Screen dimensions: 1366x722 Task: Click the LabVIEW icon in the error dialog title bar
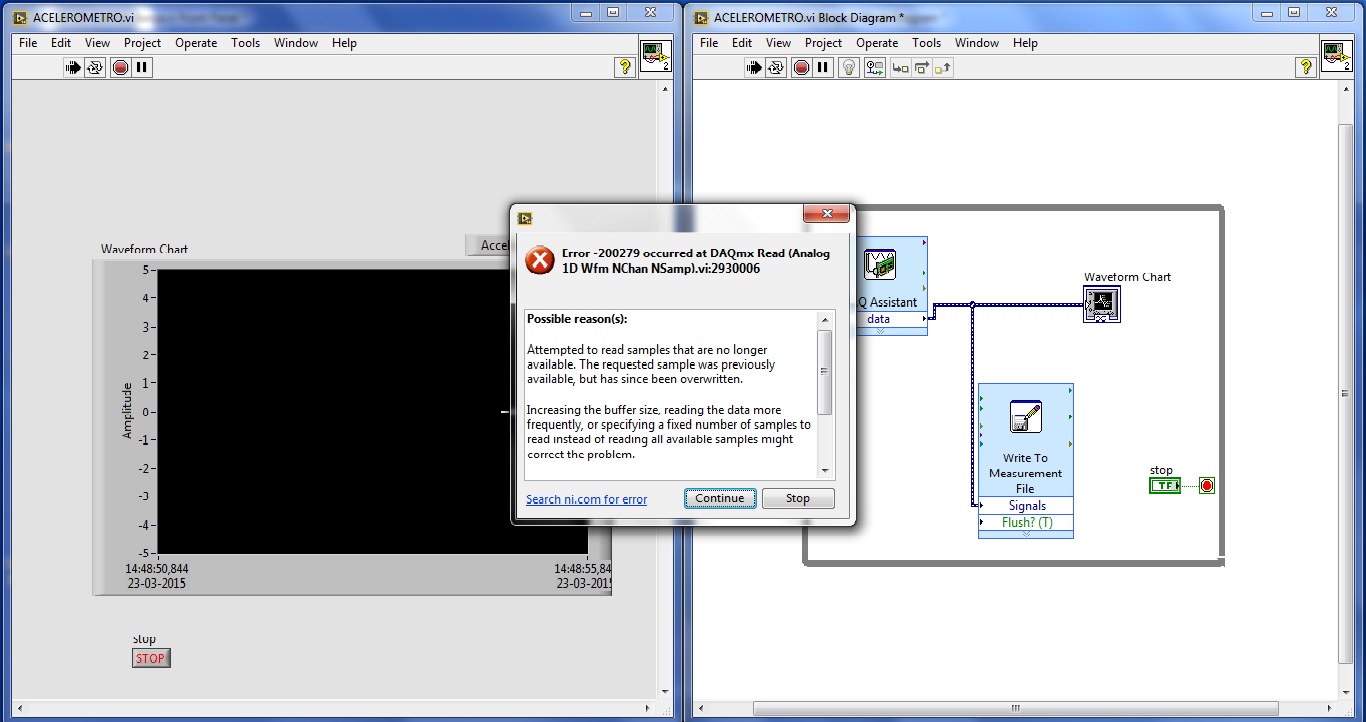[526, 218]
